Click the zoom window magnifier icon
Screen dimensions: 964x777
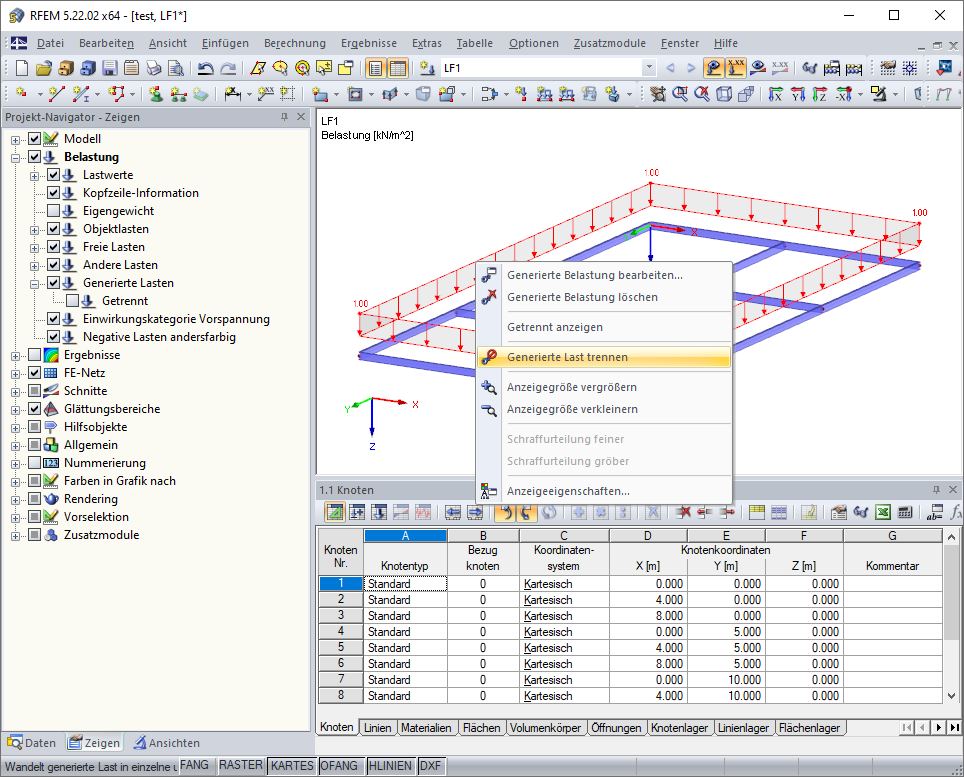pos(680,94)
